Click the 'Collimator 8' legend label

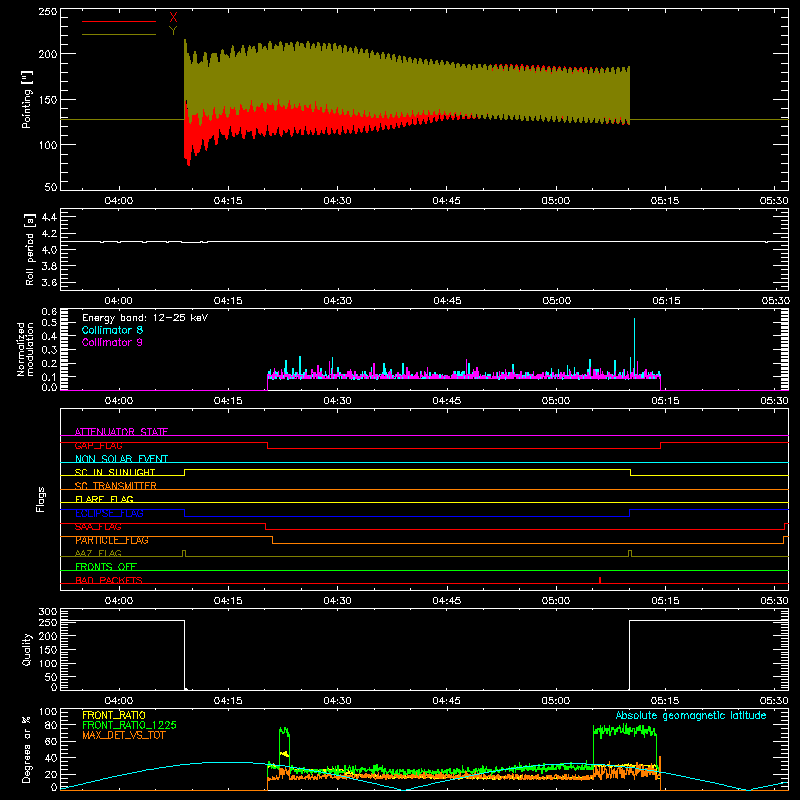[112, 330]
